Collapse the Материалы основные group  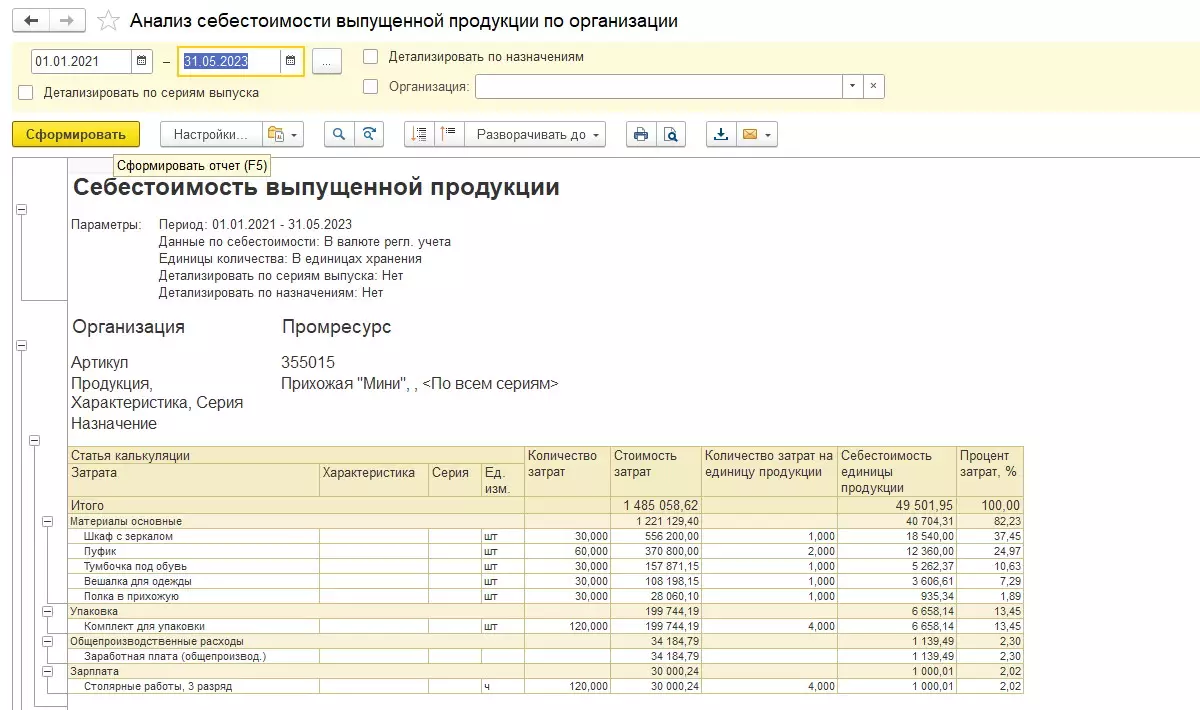tap(47, 521)
